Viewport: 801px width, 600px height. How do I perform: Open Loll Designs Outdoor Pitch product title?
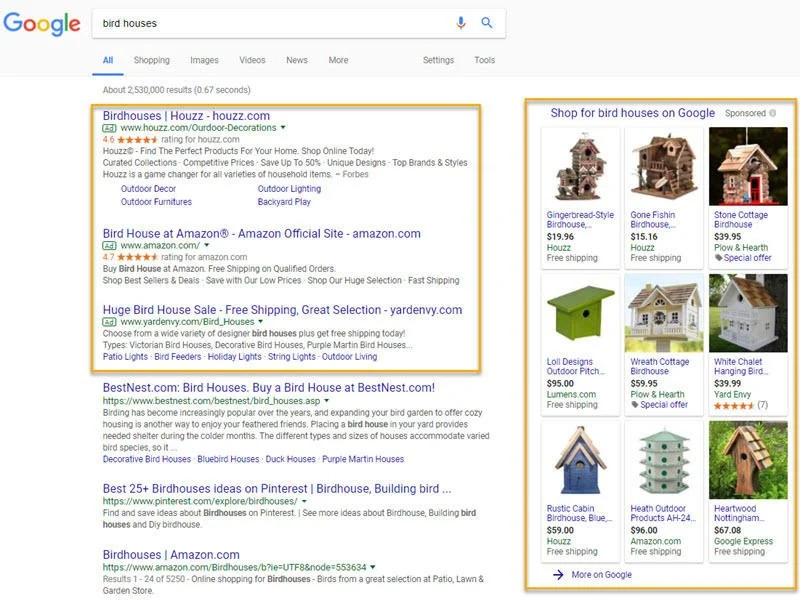click(576, 366)
